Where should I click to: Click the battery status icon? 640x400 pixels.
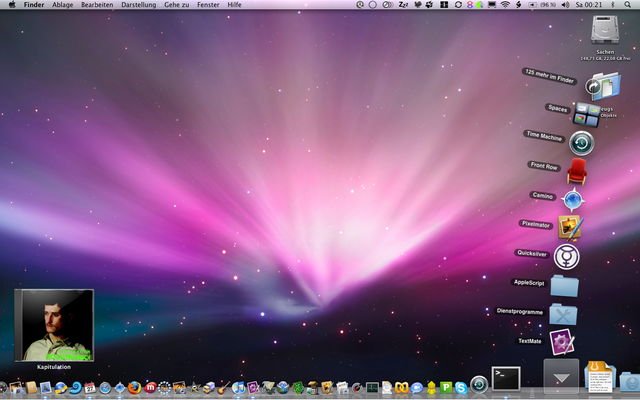pos(544,5)
